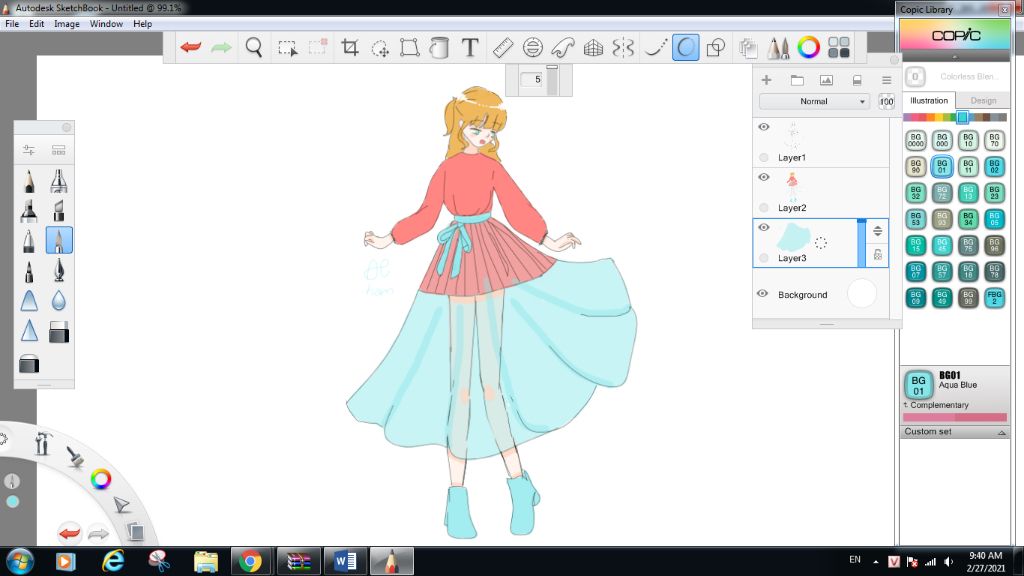Toggle the lock circle on Layer2
The height and width of the screenshot is (576, 1024).
click(763, 208)
